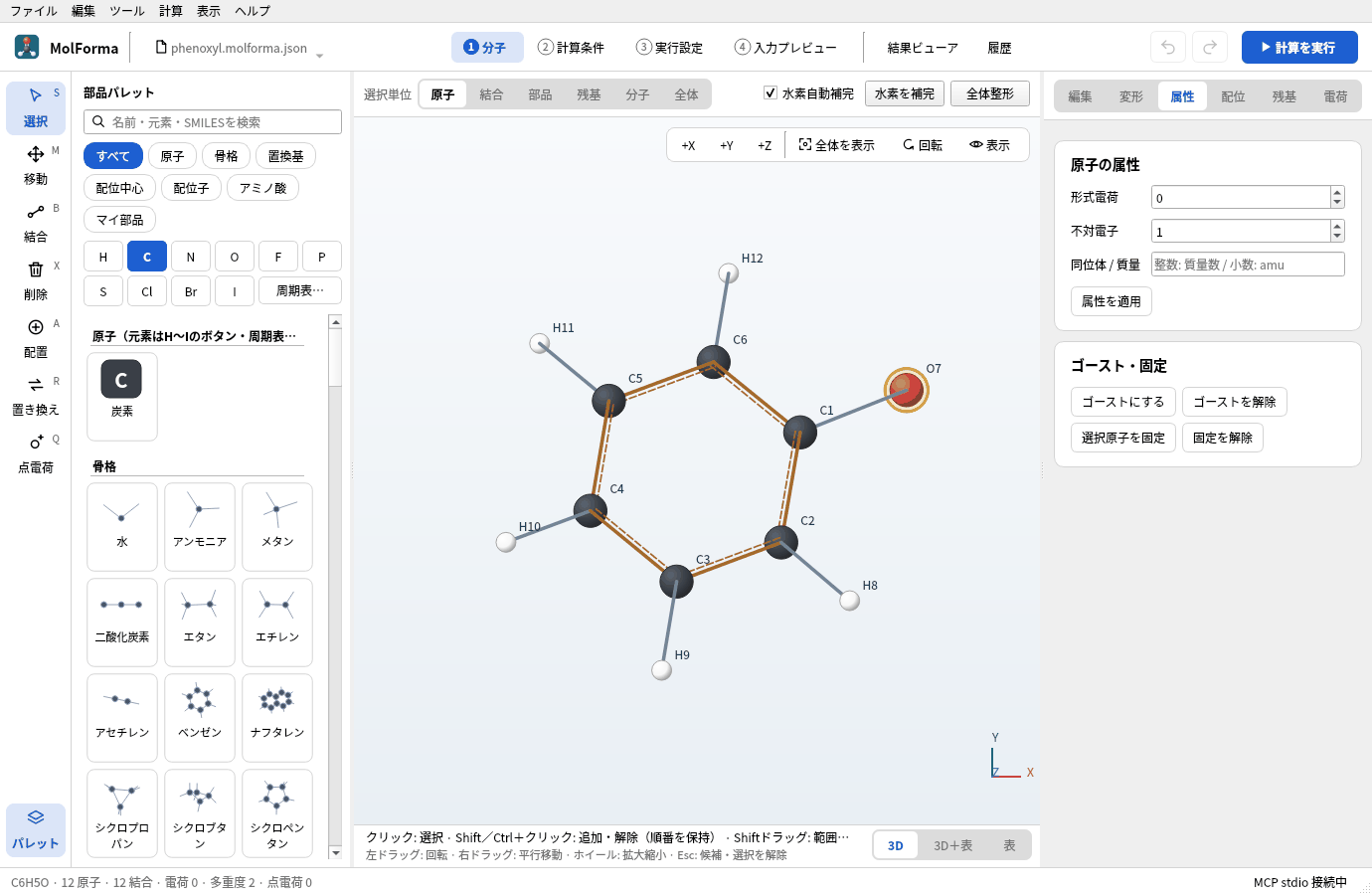Screen dimensions: 1372x895
Task: Open the 表示 dropdown in viewport toolbar
Action: pos(989,145)
